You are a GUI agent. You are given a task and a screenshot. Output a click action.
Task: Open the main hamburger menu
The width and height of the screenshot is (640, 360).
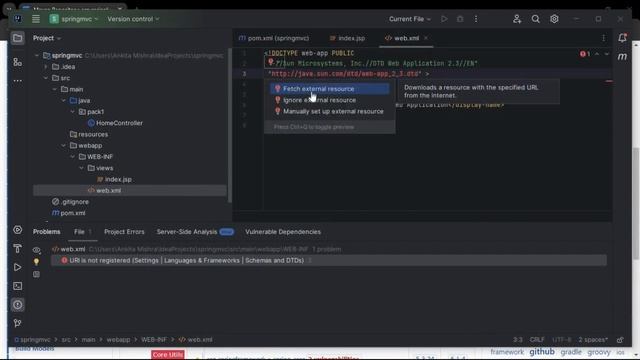click(36, 19)
